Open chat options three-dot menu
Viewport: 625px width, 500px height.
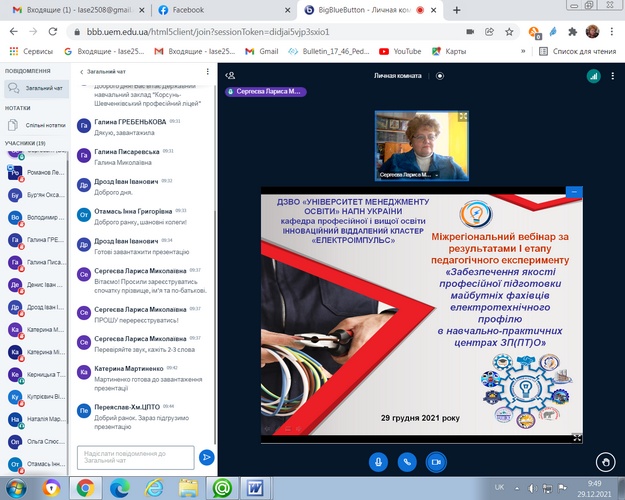pyautogui.click(x=207, y=71)
